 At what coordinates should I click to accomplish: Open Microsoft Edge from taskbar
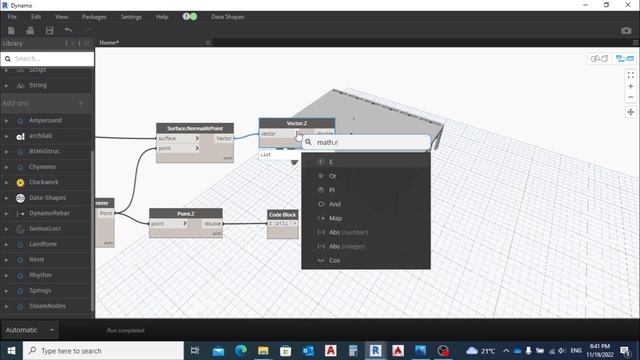241,351
